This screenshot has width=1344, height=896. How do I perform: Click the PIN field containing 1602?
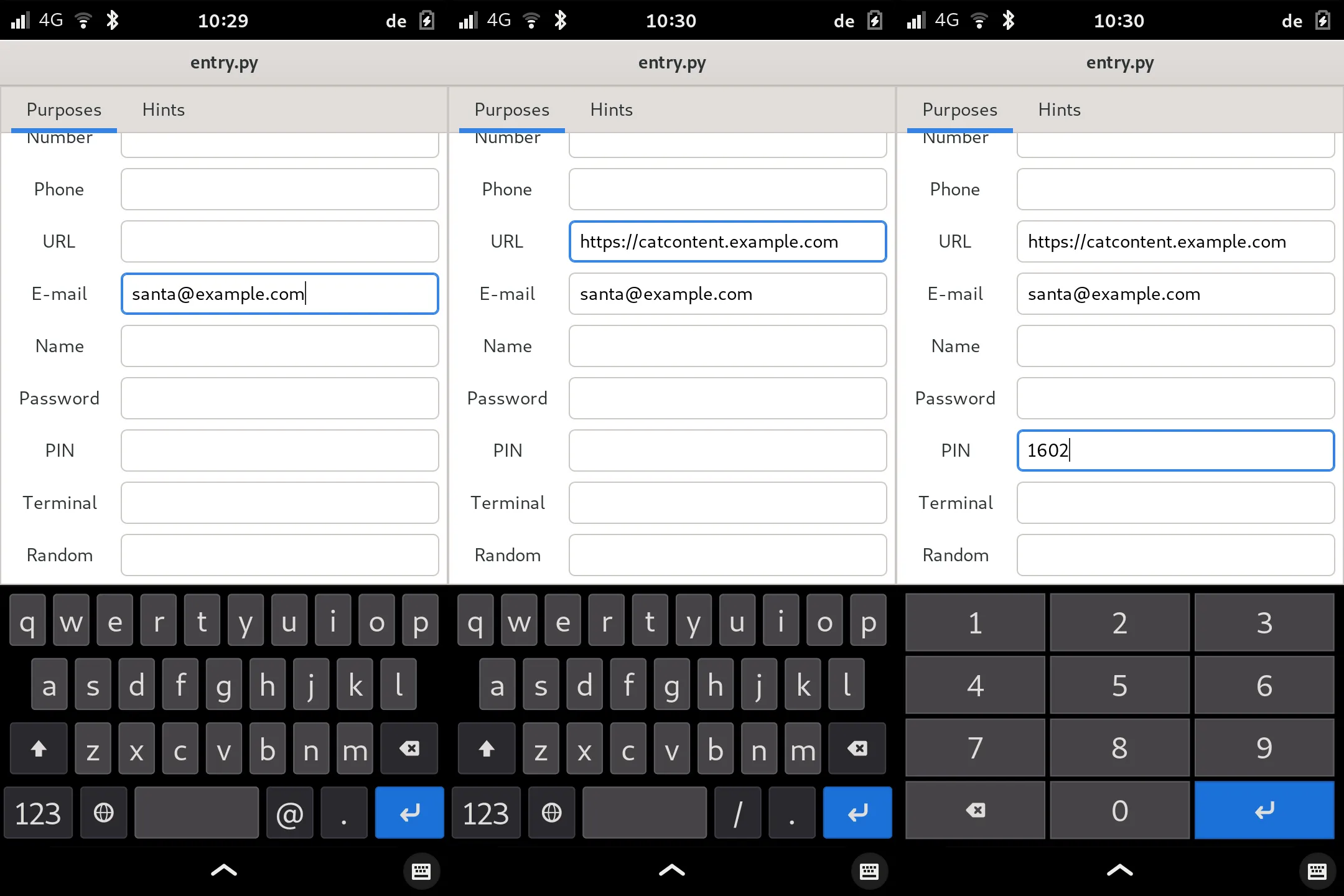tap(1175, 450)
